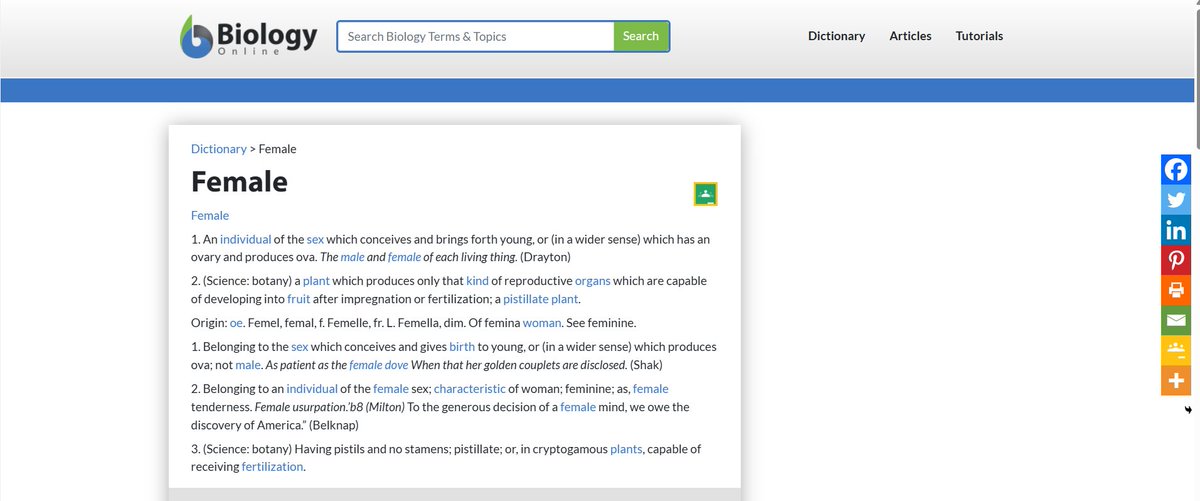Image resolution: width=1200 pixels, height=501 pixels.
Task: Open the 'oe' link in Origin line
Action: 236,323
